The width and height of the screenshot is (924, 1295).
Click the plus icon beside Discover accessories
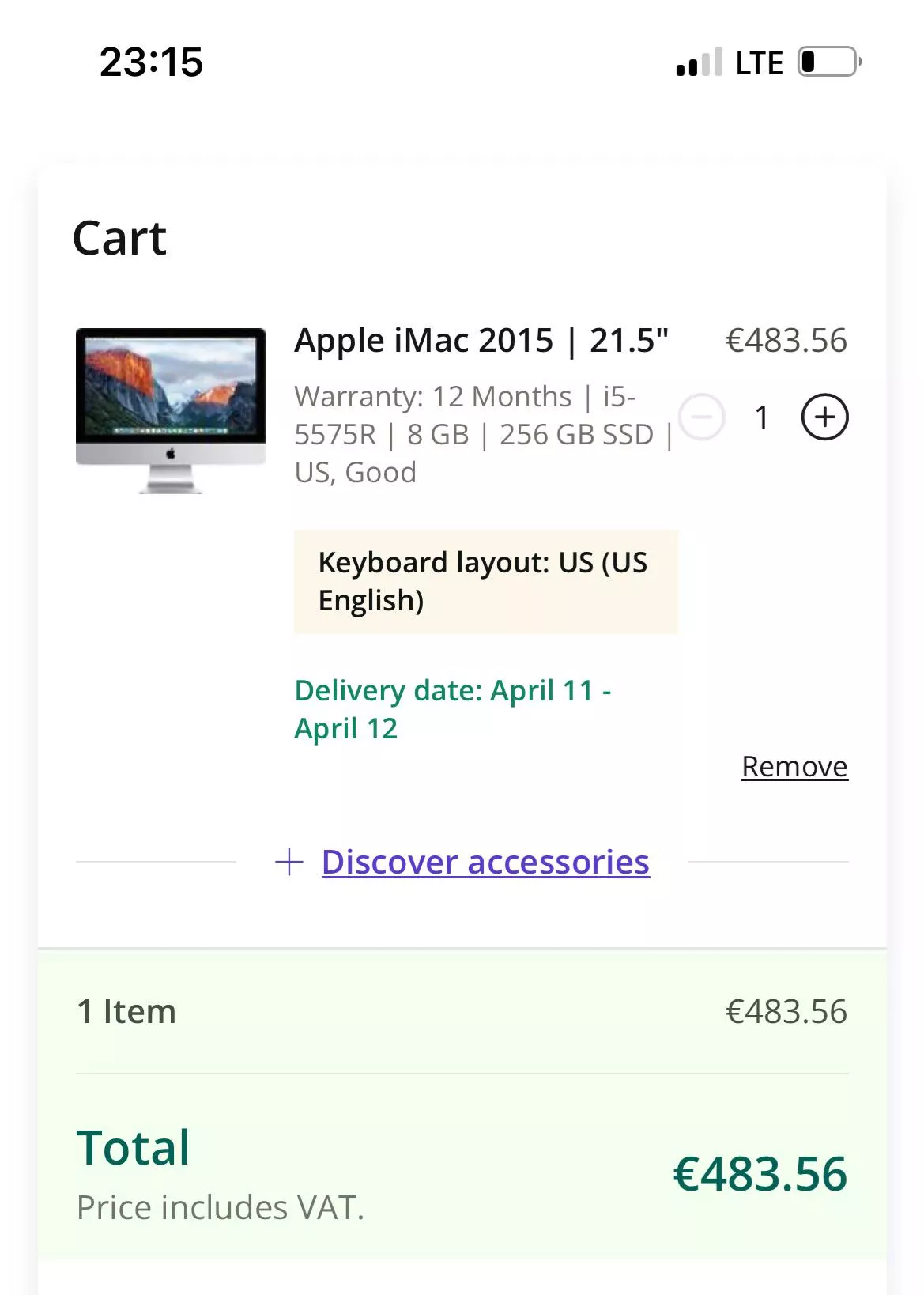pos(289,862)
